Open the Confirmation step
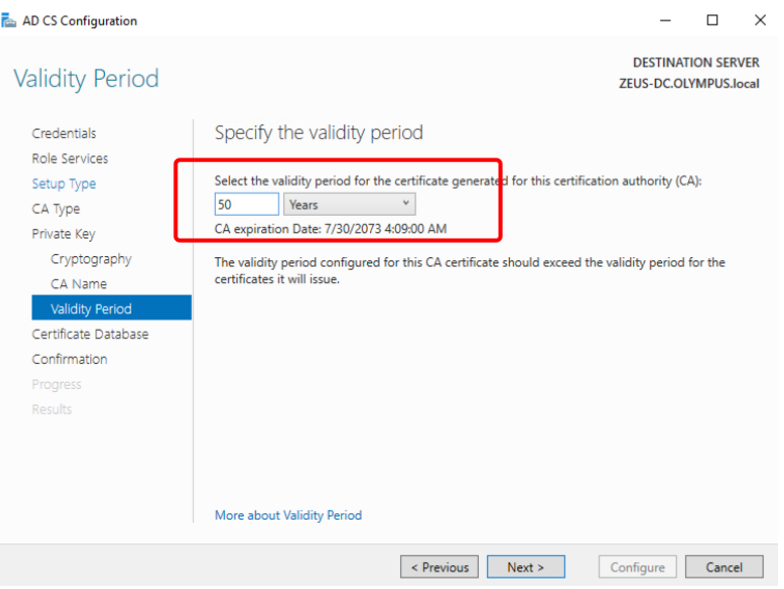The height and width of the screenshot is (589, 784). click(x=70, y=359)
